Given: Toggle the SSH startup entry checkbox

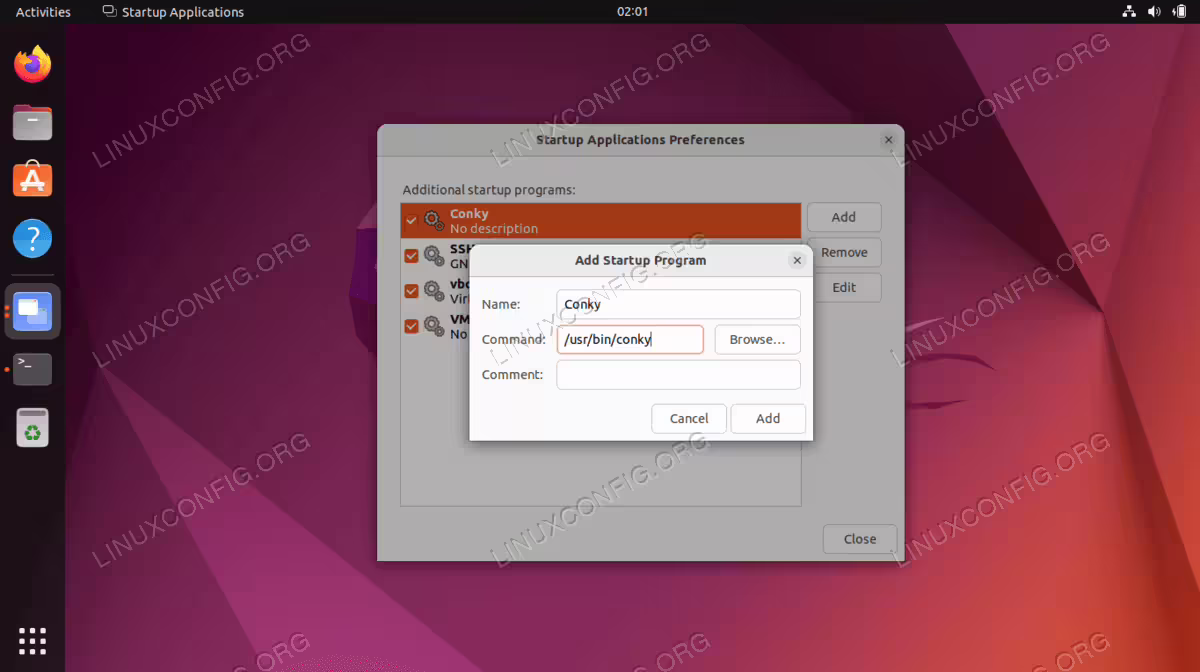Looking at the screenshot, I should [x=411, y=256].
